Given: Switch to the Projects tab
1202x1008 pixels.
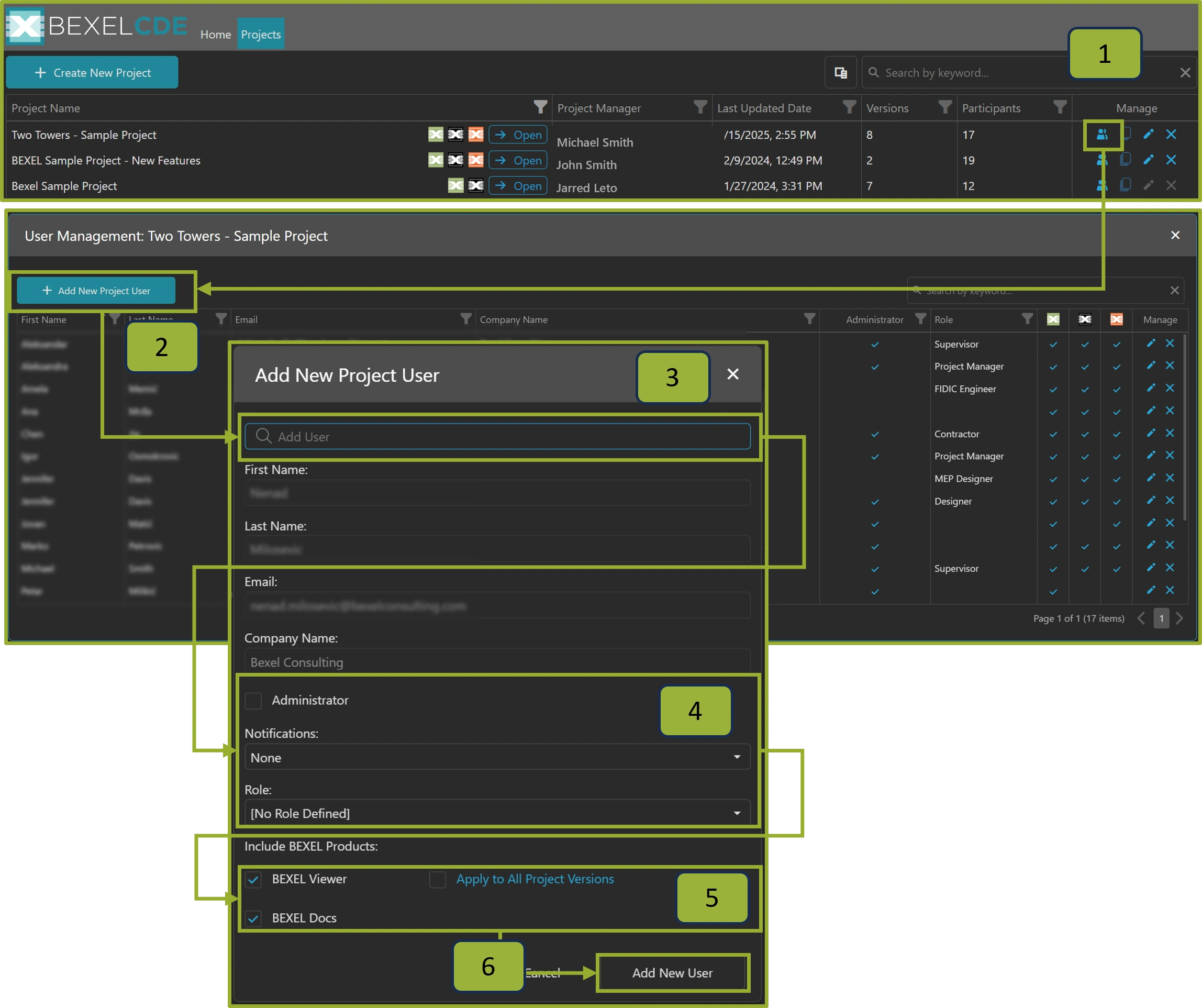Looking at the screenshot, I should (260, 35).
